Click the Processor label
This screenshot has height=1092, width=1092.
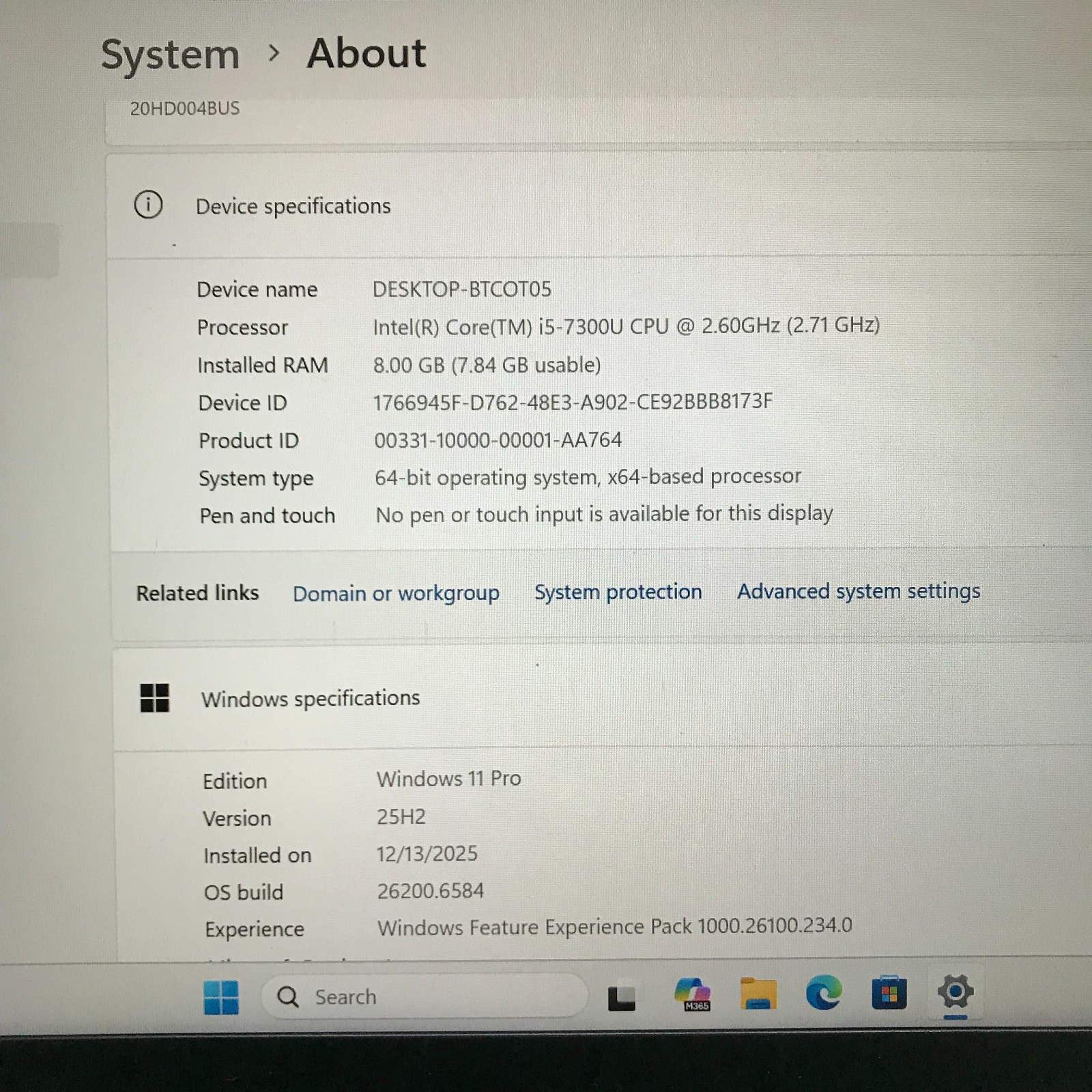coord(242,328)
